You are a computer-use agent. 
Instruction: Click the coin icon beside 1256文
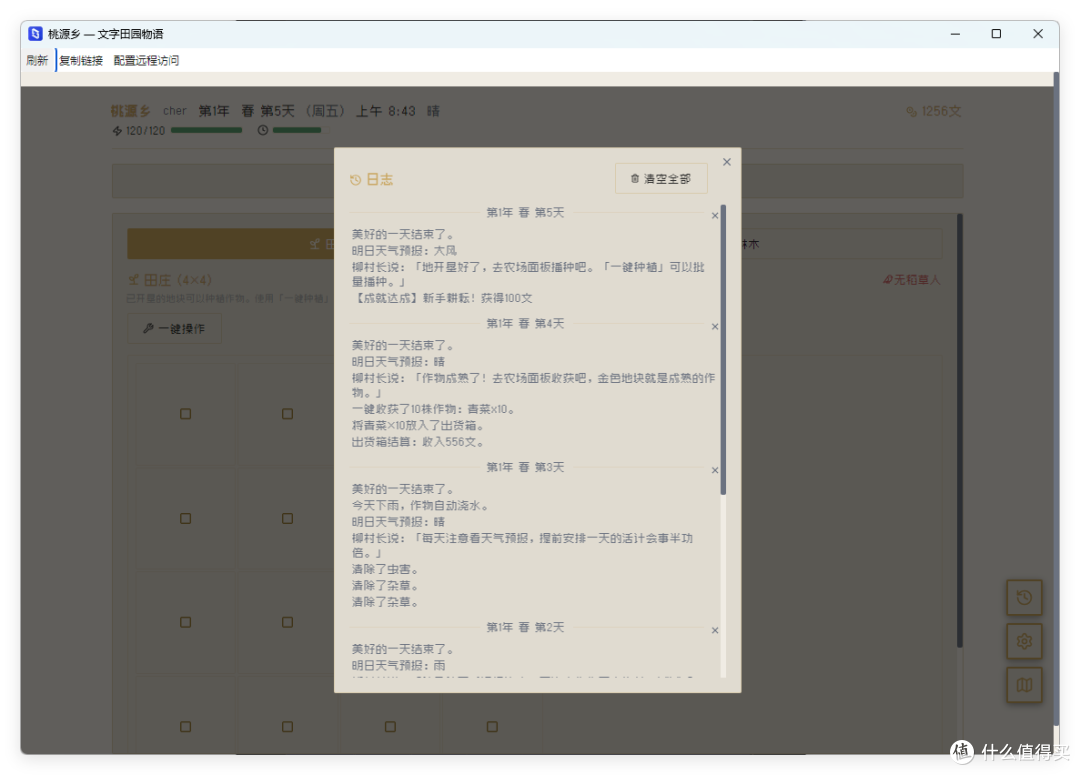pos(911,112)
